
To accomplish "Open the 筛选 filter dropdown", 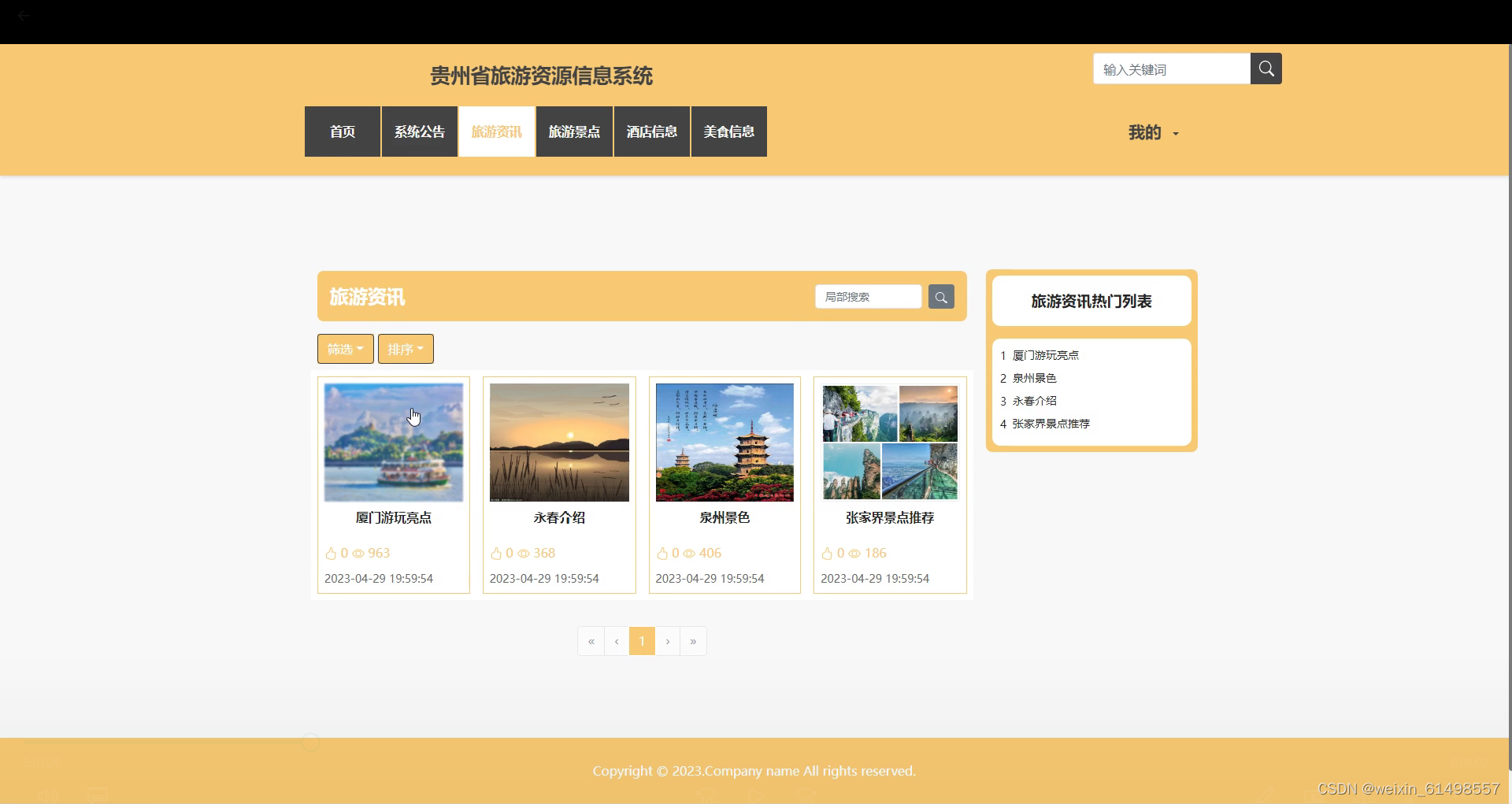I will [345, 349].
